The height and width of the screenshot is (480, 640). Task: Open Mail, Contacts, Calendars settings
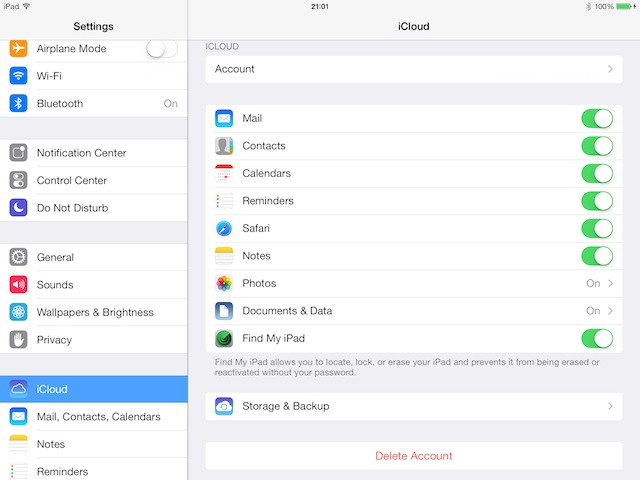93,416
